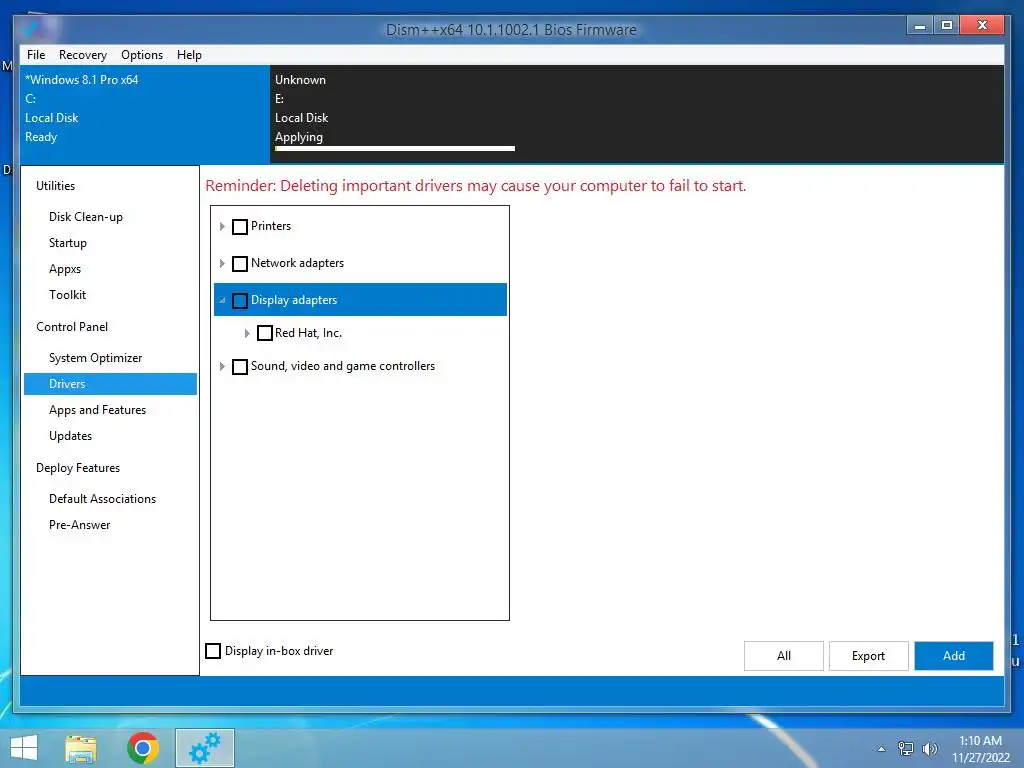Open the Appxs page
1024x768 pixels.
tap(65, 269)
